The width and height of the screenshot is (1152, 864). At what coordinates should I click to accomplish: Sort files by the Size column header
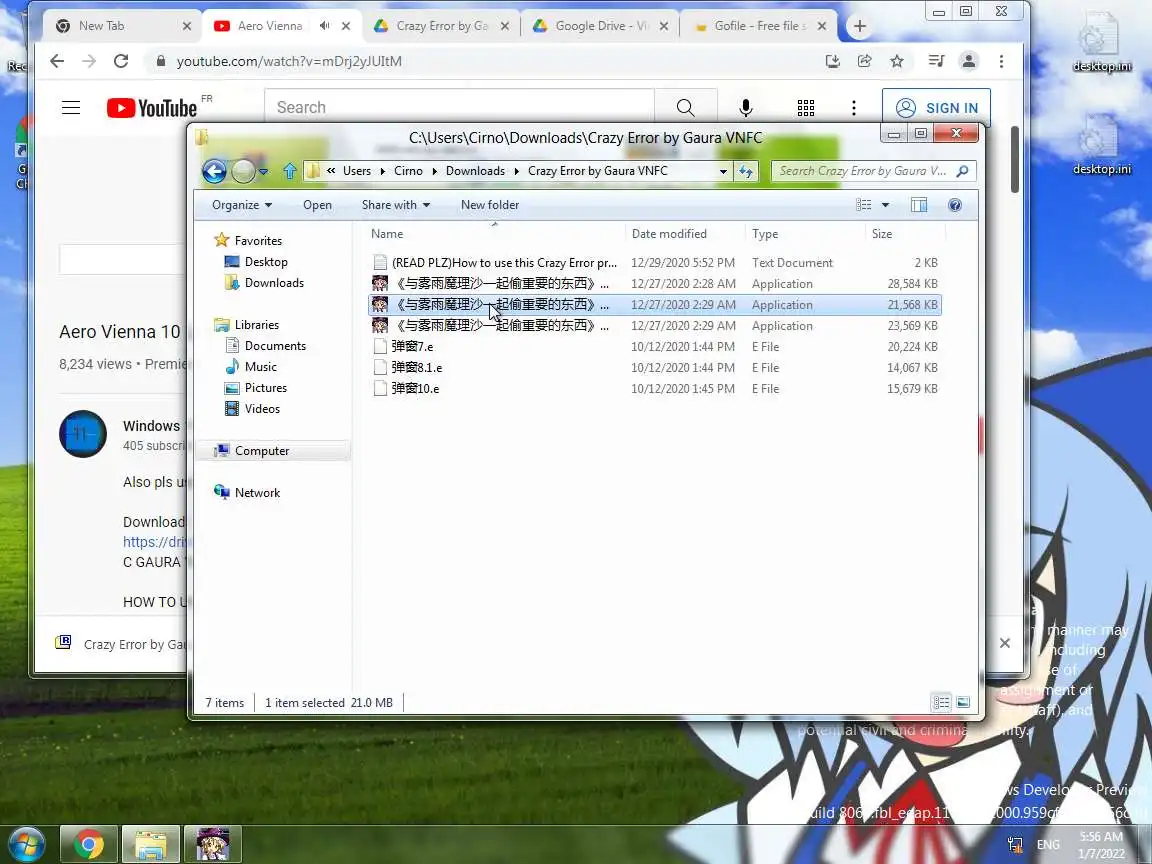[905, 234]
